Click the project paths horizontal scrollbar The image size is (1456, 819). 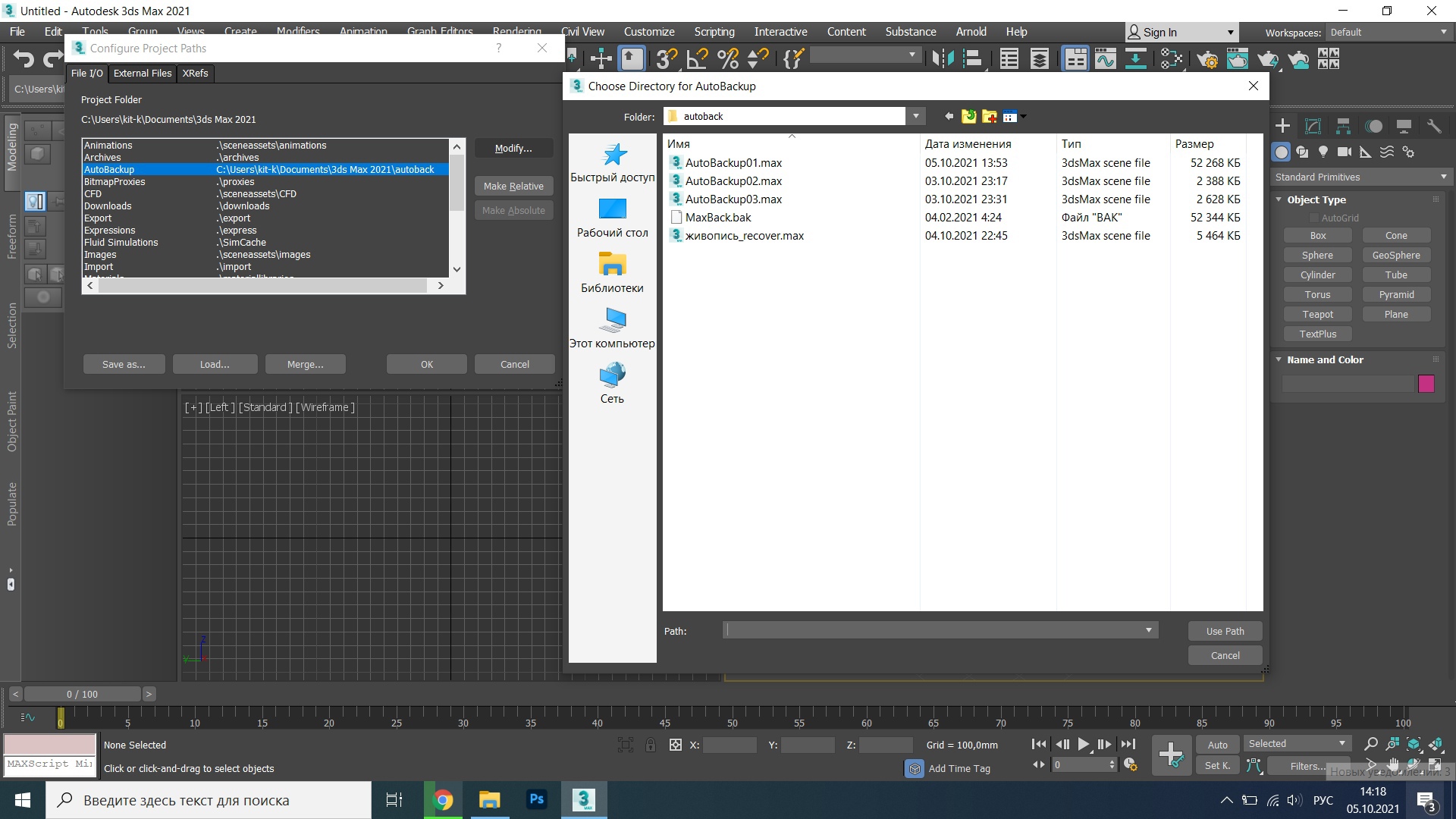265,285
